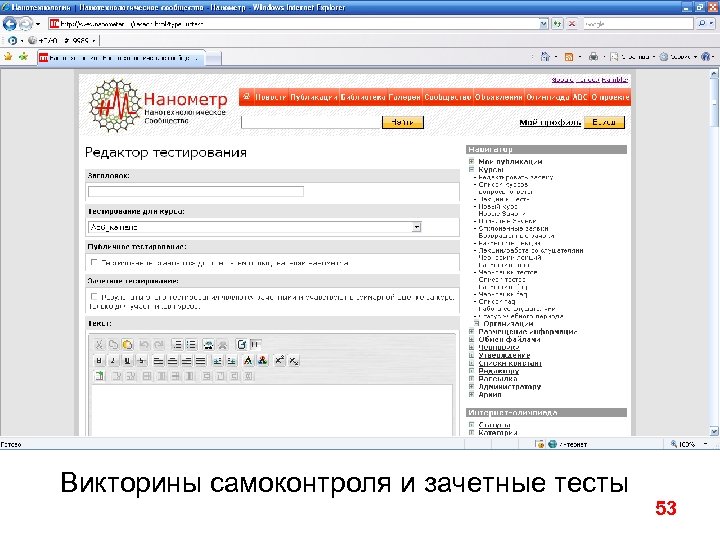Click inside the Текст editor area
This screenshot has width=720, height=540.
[x=272, y=410]
